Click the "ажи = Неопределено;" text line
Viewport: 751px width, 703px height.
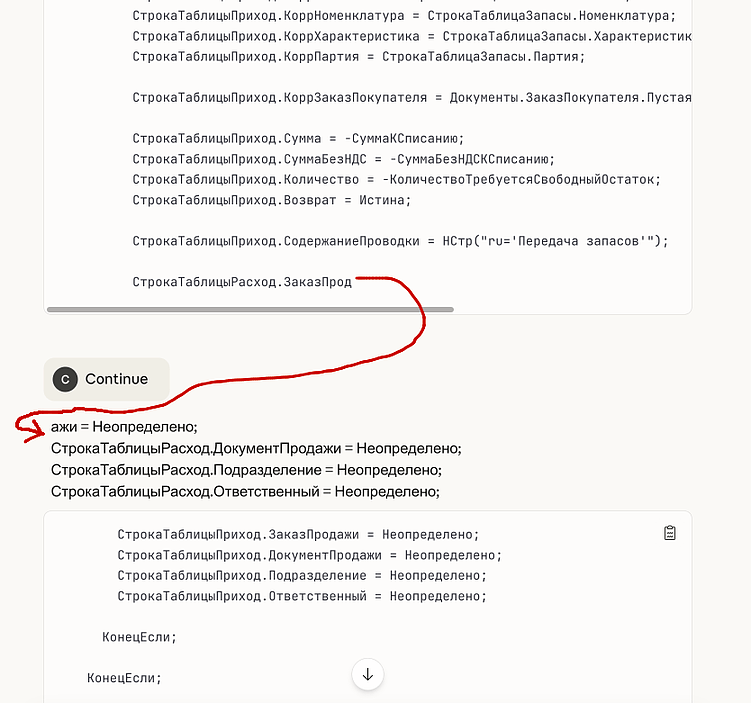[x=124, y=427]
